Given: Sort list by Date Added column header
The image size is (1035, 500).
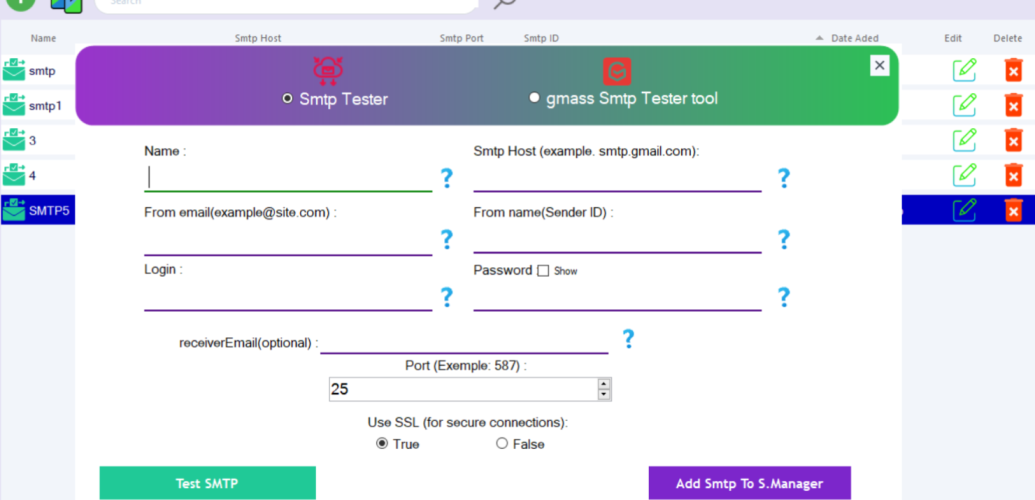Looking at the screenshot, I should [853, 39].
